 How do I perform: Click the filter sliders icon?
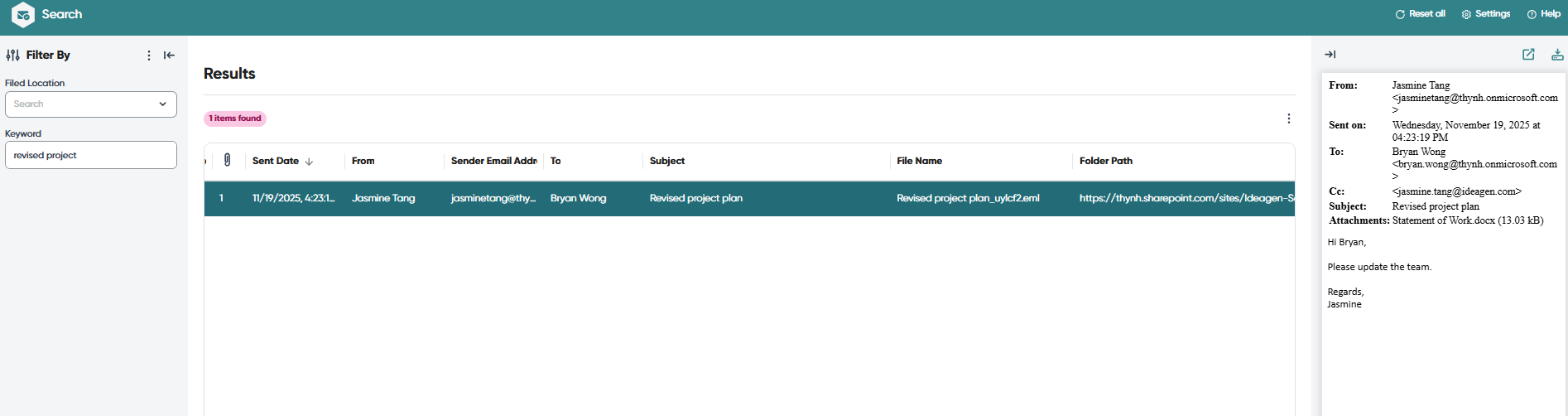[x=13, y=56]
